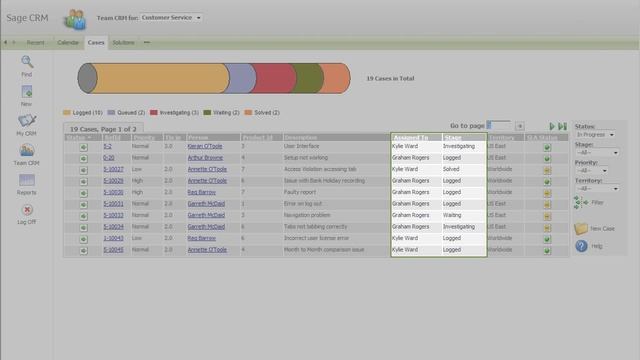Select the 'Solved' stage cell

tap(451, 169)
